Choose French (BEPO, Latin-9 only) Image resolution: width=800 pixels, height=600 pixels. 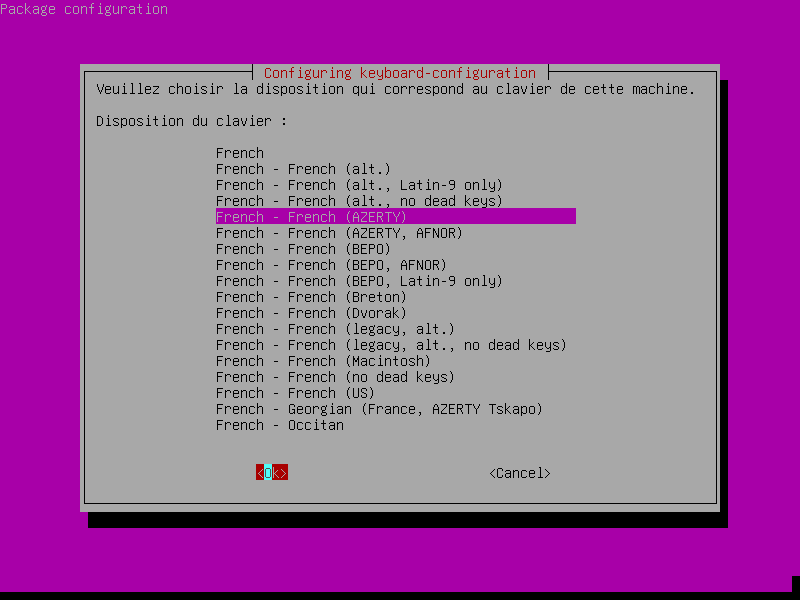click(359, 281)
